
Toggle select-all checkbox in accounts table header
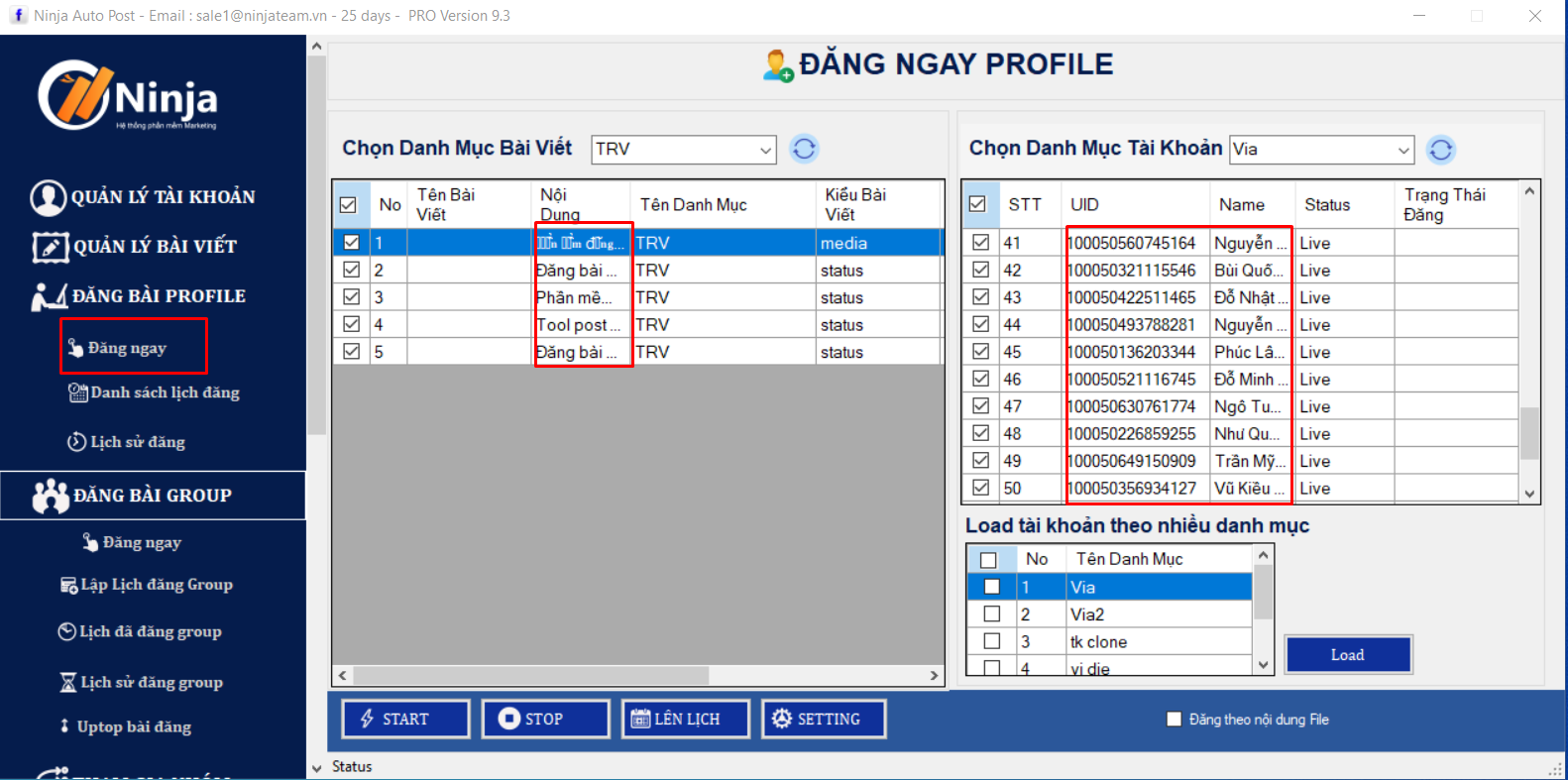977,204
